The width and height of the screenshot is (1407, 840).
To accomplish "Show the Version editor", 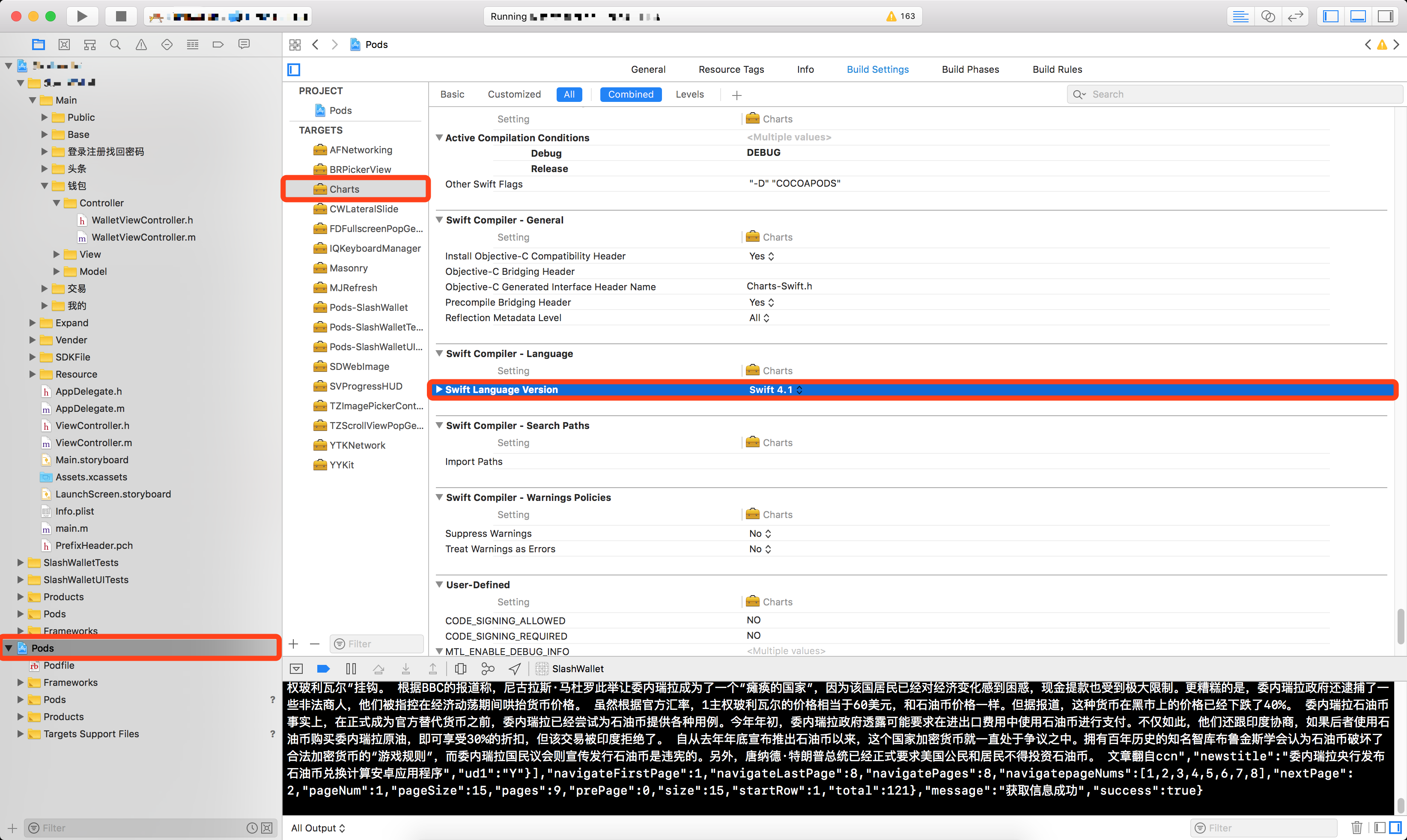I will point(1295,16).
